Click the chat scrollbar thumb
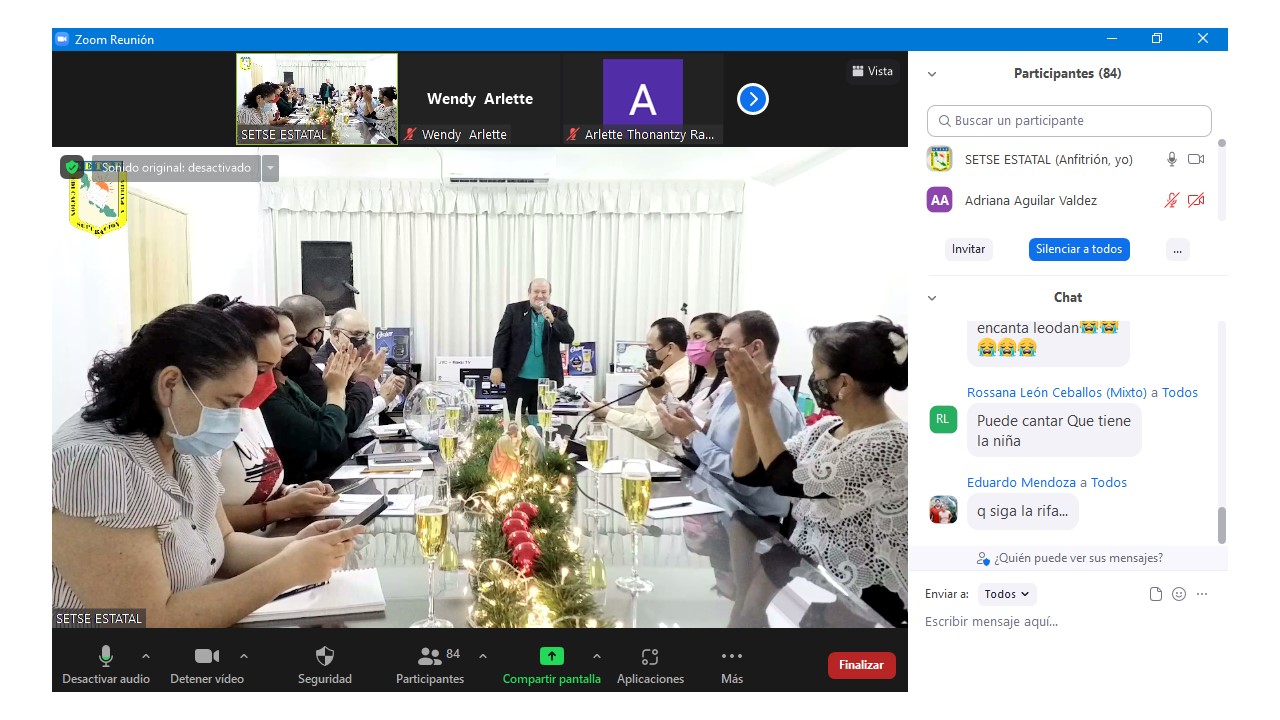Screen dimensions: 1280x720 point(1221,525)
